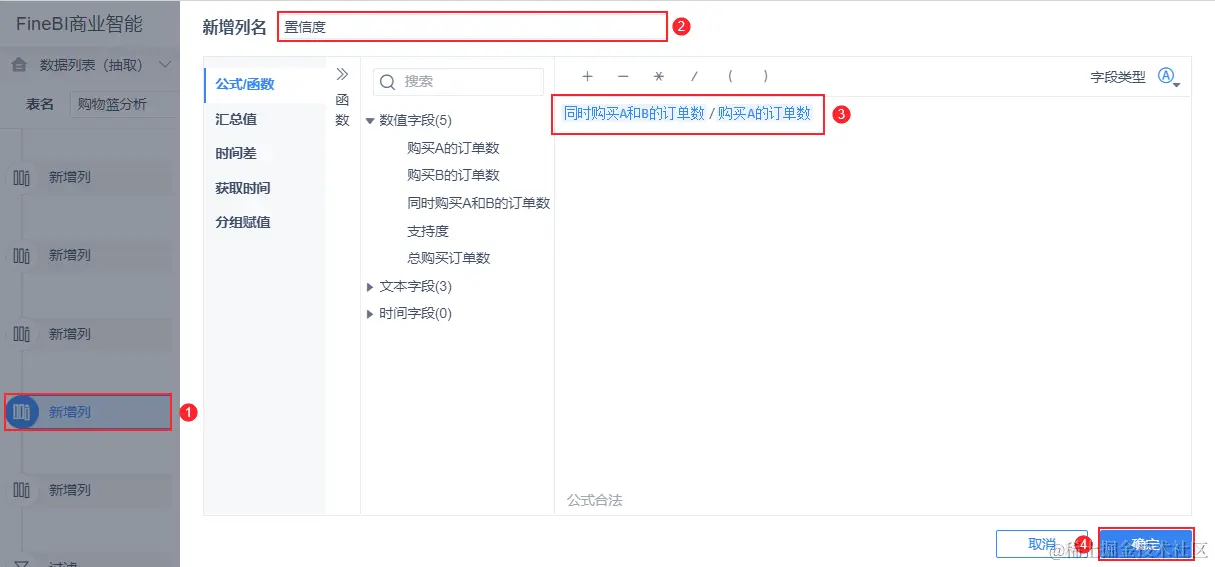Insert the division slash operator

click(693, 76)
